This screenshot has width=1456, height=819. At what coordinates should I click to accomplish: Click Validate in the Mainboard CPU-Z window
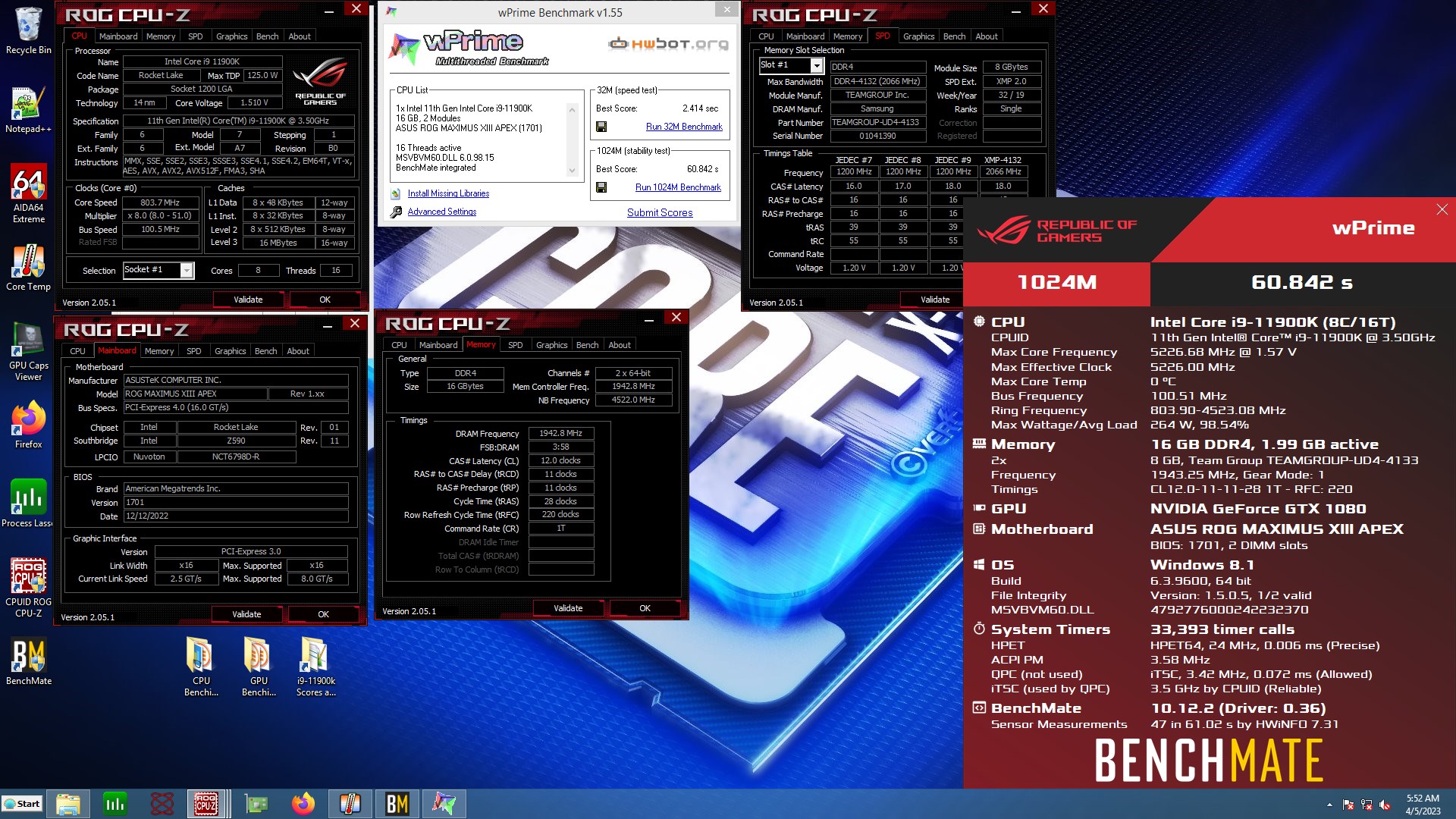246,614
